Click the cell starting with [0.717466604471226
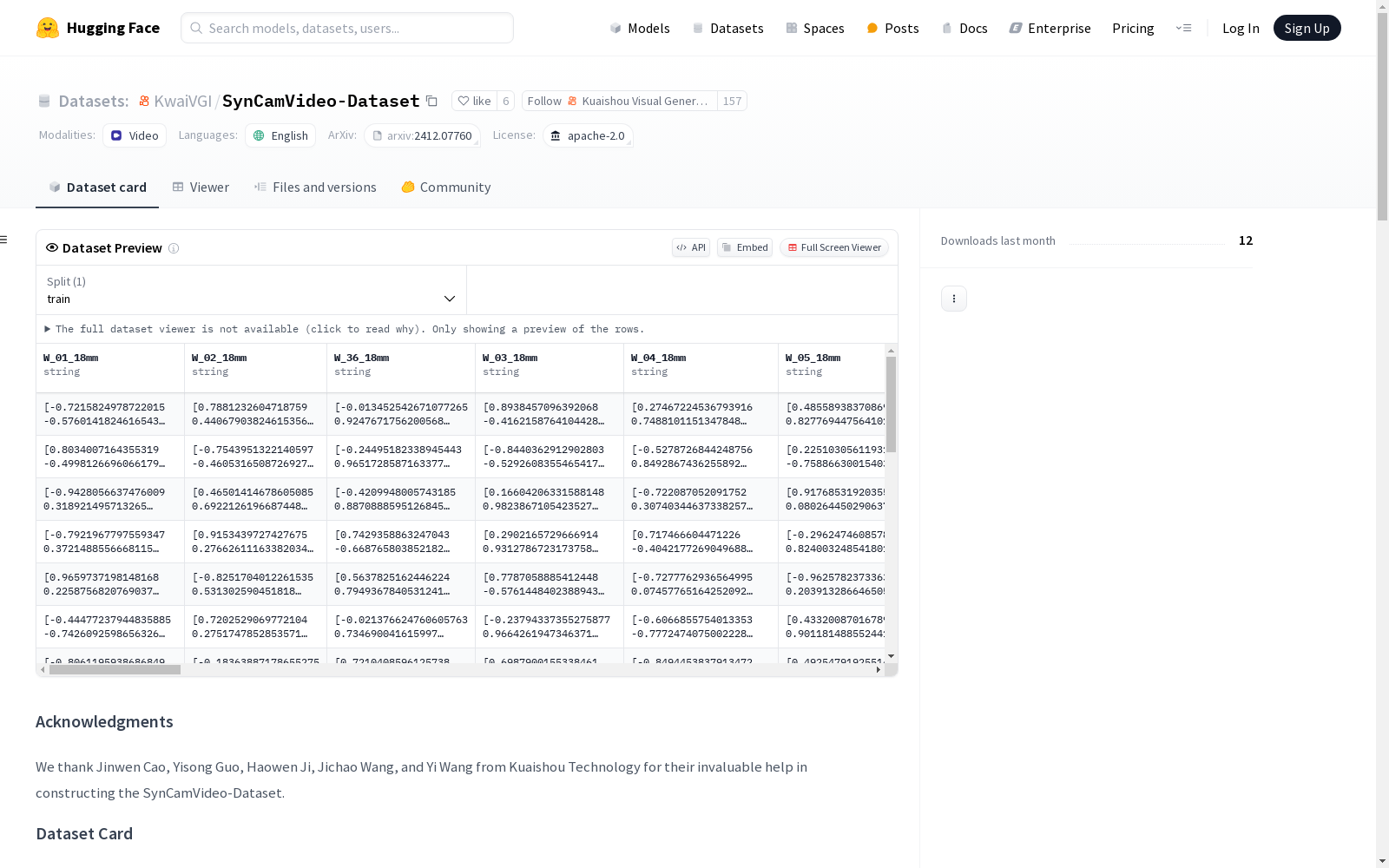 pyautogui.click(x=701, y=542)
